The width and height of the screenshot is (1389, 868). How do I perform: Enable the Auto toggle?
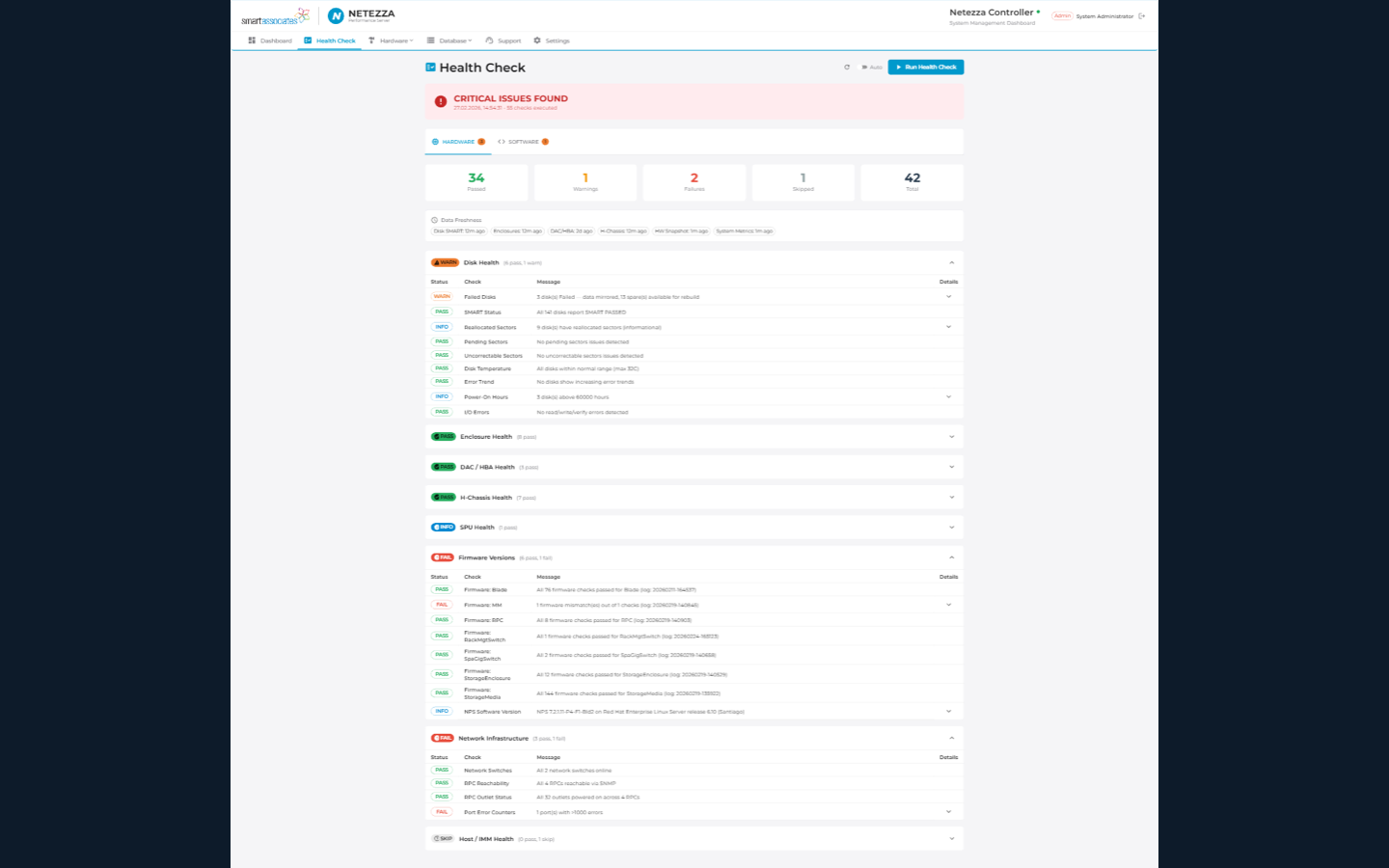click(861, 67)
